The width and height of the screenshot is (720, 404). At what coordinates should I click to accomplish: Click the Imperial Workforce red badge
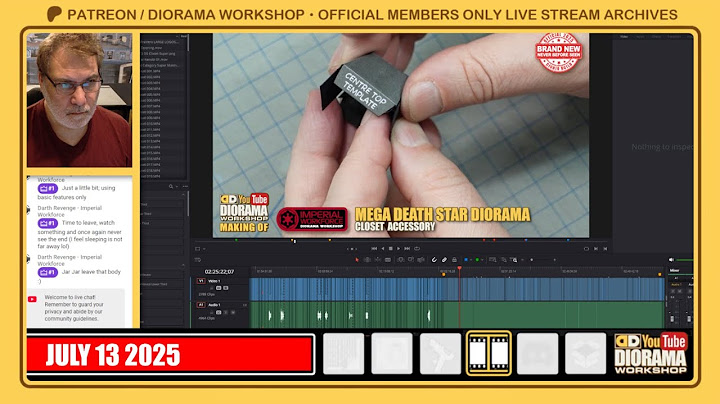[x=312, y=219]
